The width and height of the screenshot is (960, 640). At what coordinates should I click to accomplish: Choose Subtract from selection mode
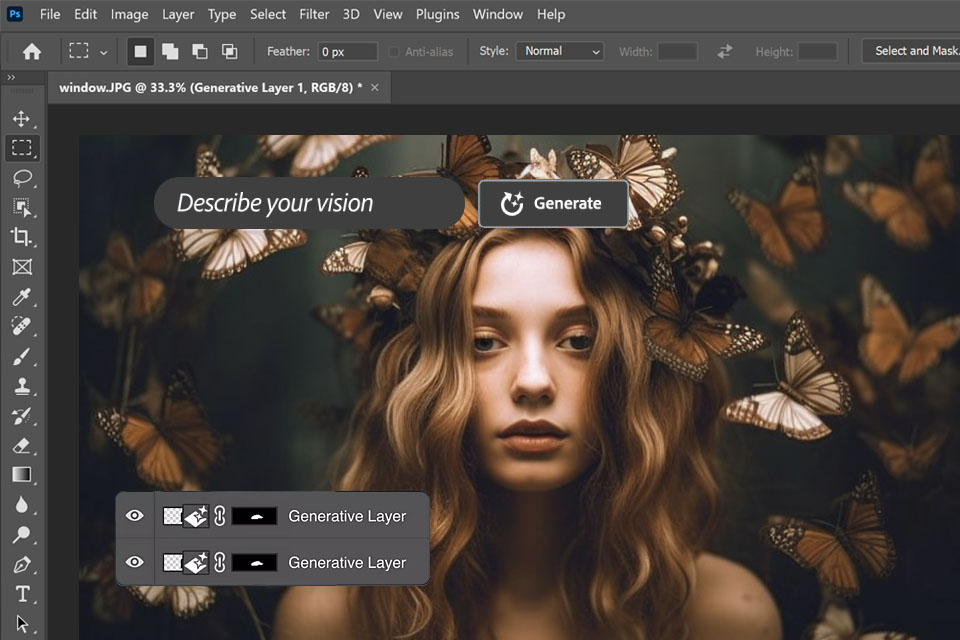click(x=200, y=51)
